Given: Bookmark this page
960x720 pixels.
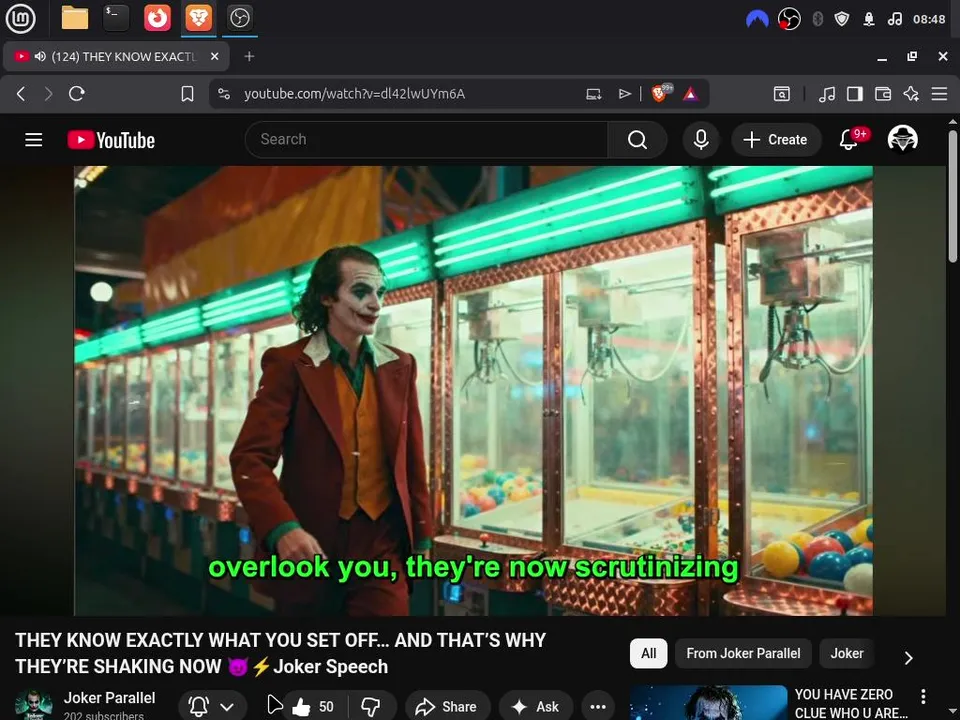Looking at the screenshot, I should pyautogui.click(x=187, y=94).
